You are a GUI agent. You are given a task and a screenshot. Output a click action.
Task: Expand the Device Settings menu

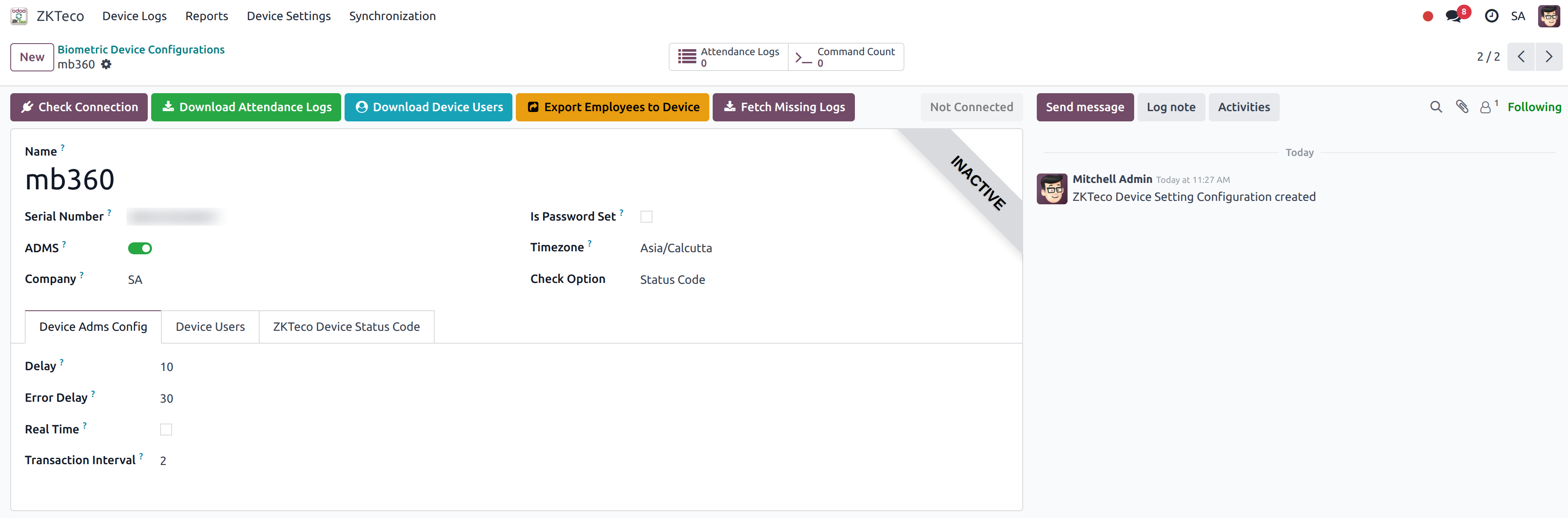point(289,16)
